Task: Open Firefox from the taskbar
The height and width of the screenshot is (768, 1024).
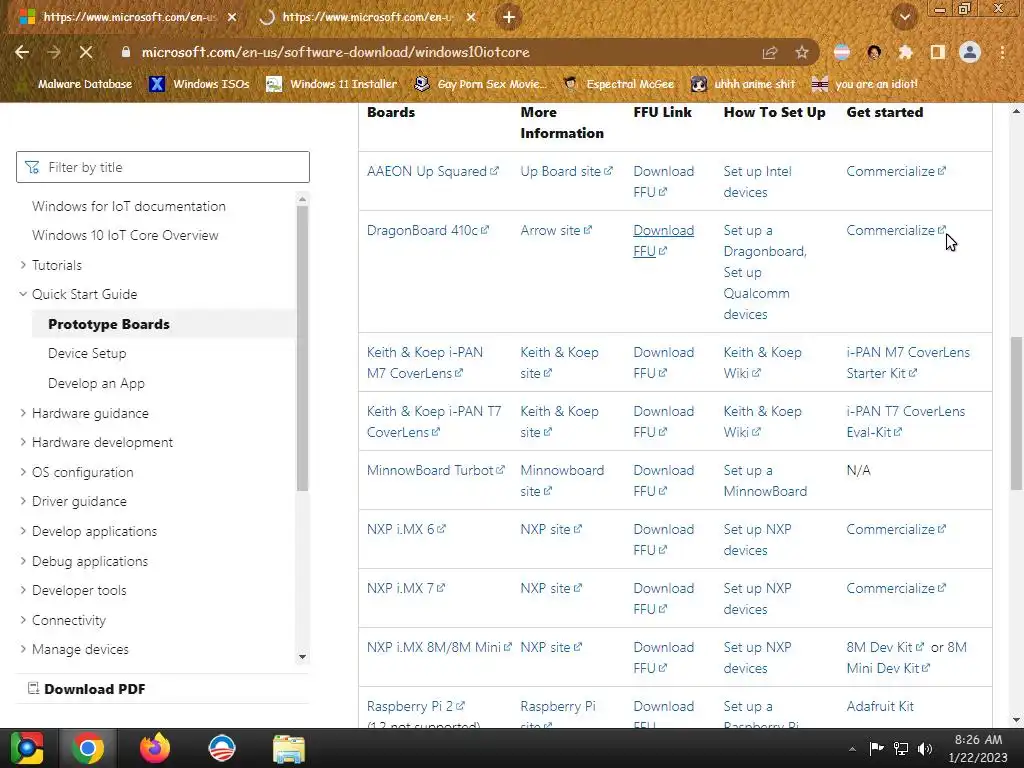Action: point(155,748)
